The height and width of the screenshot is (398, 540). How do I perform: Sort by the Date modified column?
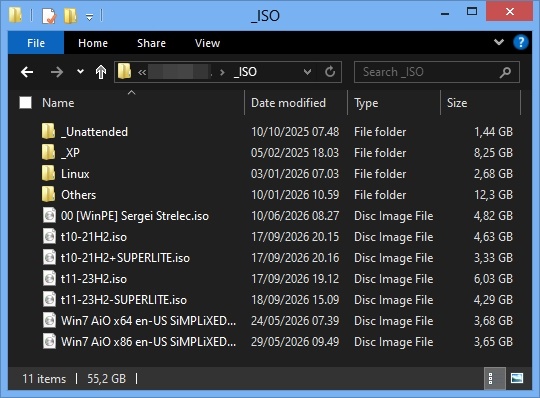(x=288, y=103)
